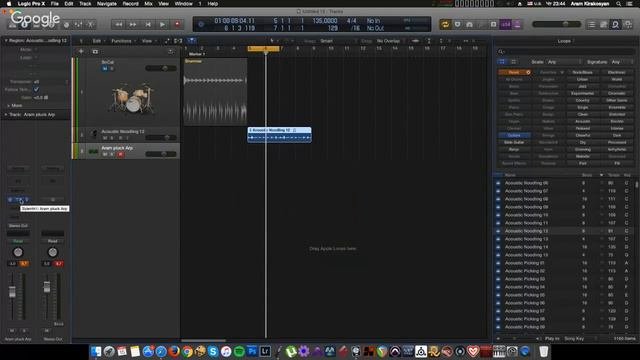The width and height of the screenshot is (640, 360).
Task: Toggle the Loop Browser button
Action: click(616, 25)
